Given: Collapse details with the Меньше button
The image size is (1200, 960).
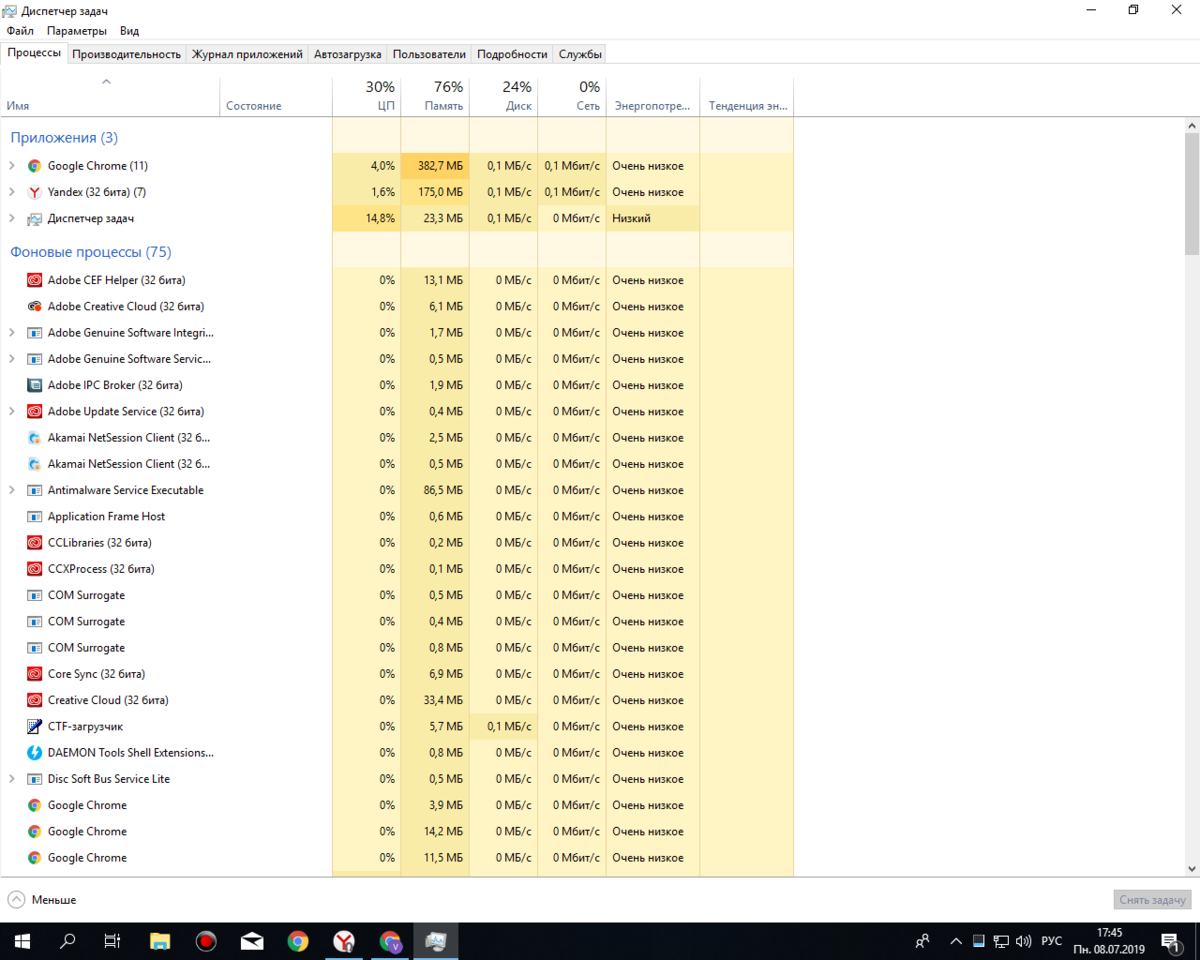Looking at the screenshot, I should [42, 900].
